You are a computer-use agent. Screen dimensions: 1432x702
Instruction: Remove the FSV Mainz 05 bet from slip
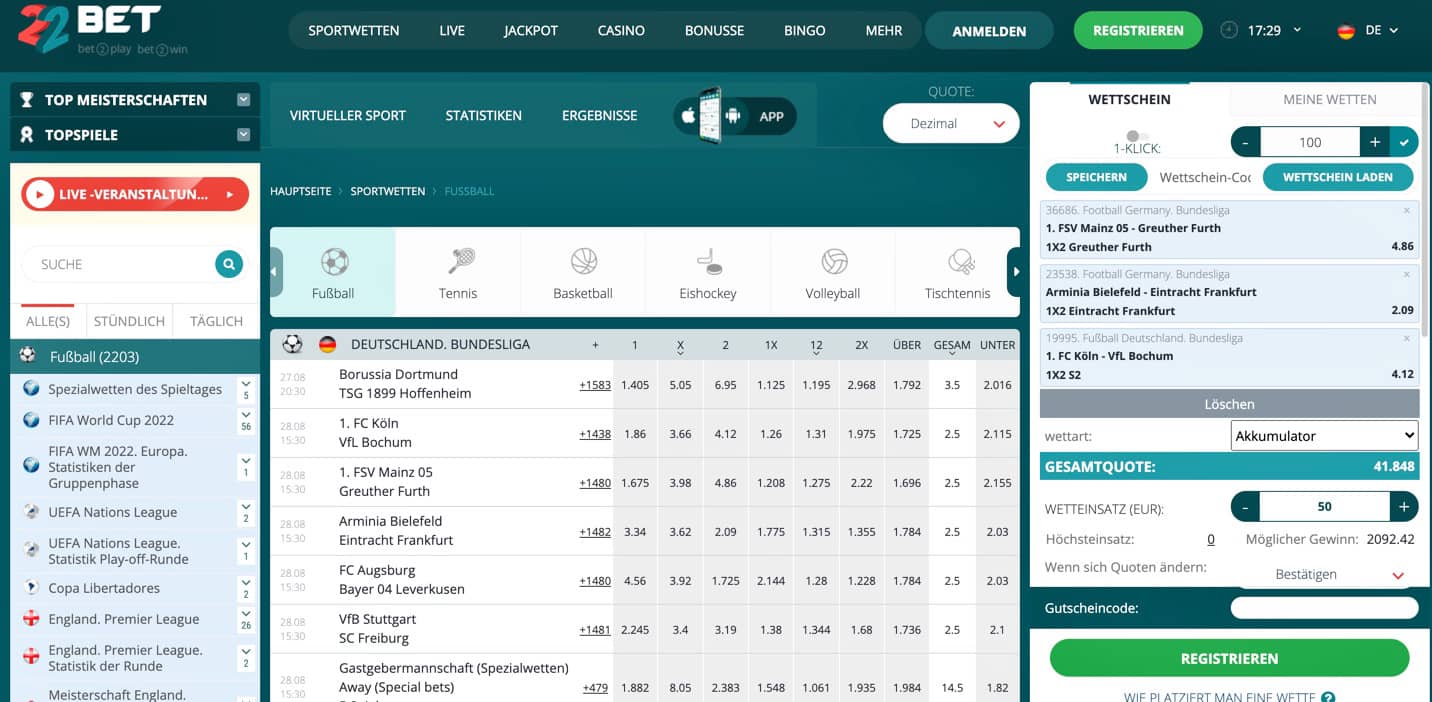(1407, 211)
